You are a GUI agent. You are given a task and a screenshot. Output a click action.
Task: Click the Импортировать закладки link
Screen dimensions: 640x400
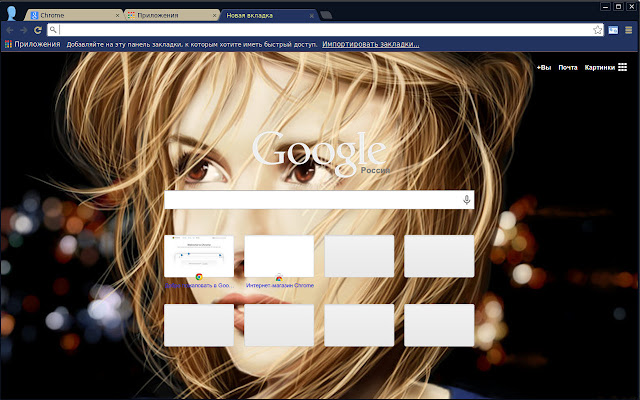pyautogui.click(x=371, y=44)
